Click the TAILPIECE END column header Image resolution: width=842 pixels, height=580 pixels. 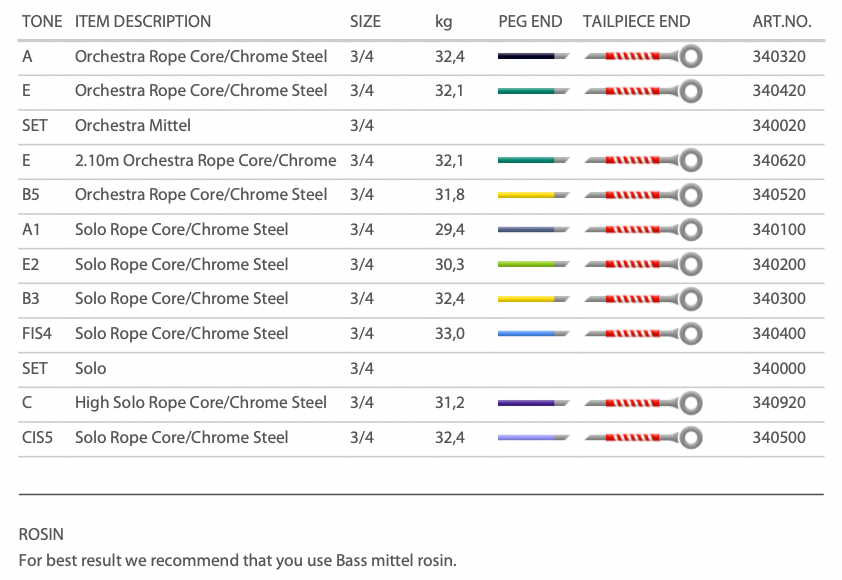[636, 21]
